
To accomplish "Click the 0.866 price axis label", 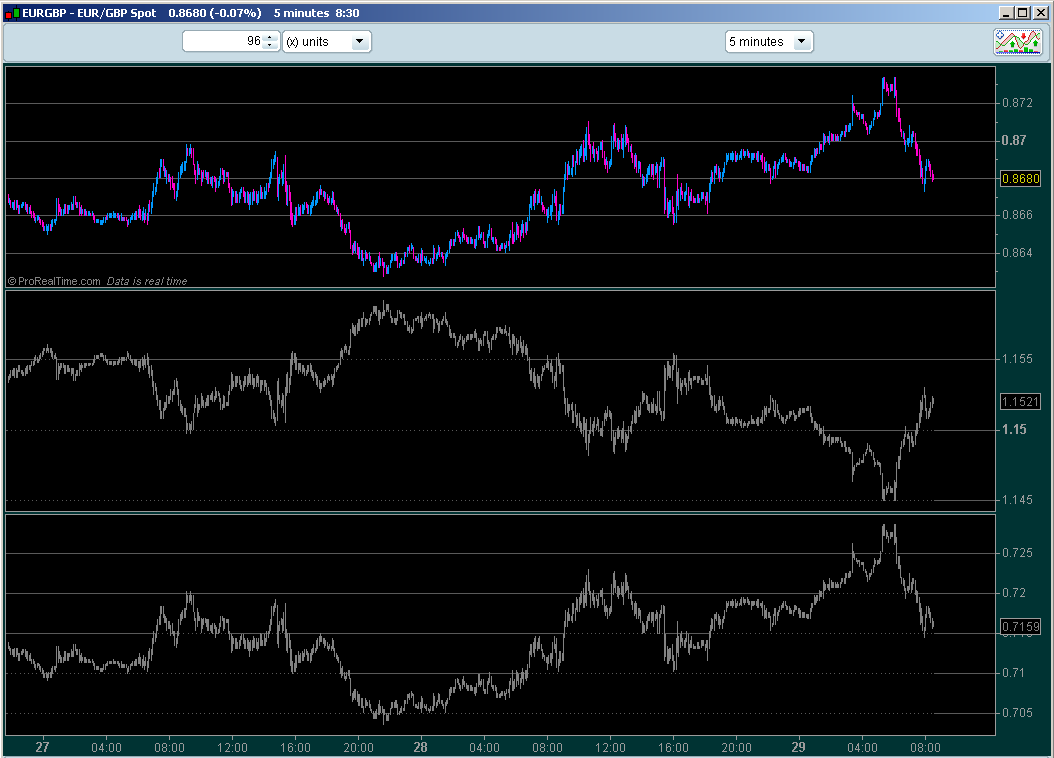I will tap(1017, 215).
